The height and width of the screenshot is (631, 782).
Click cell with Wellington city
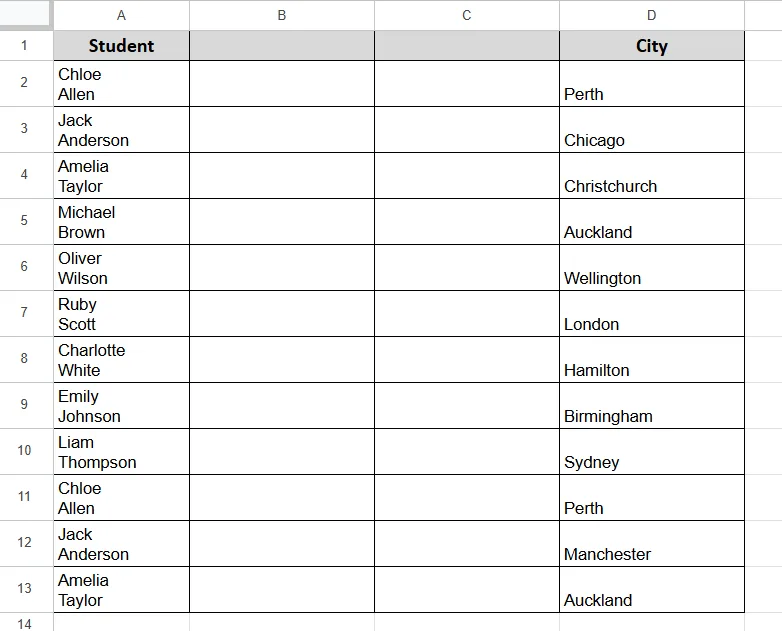(x=652, y=268)
